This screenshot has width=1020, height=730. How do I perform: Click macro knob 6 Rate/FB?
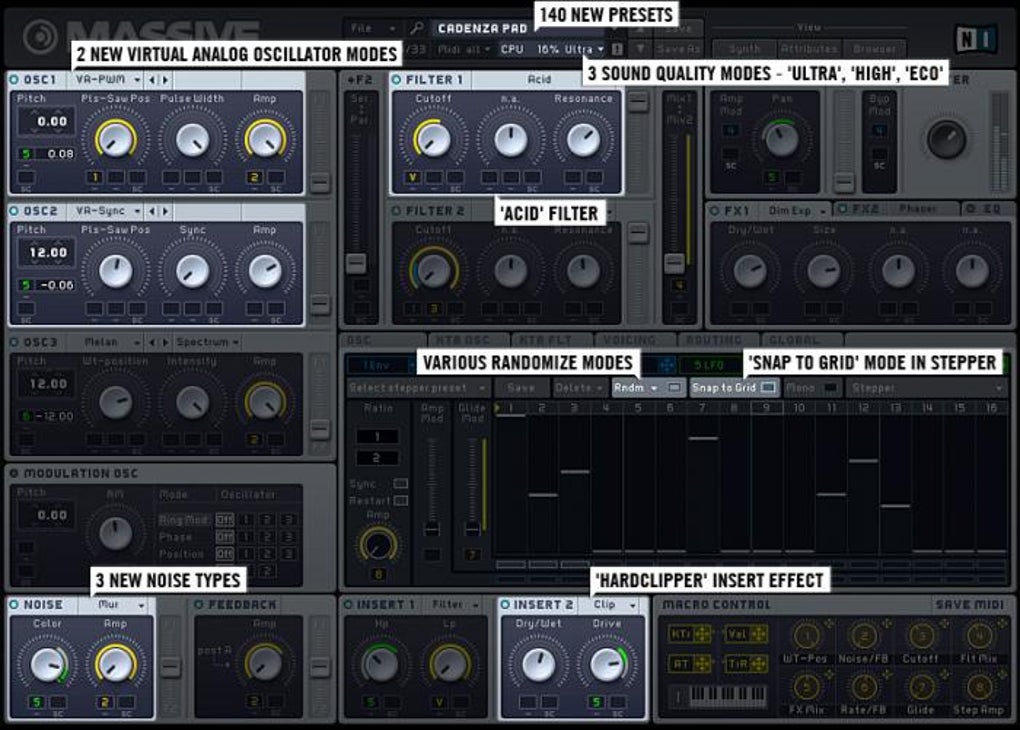865,687
